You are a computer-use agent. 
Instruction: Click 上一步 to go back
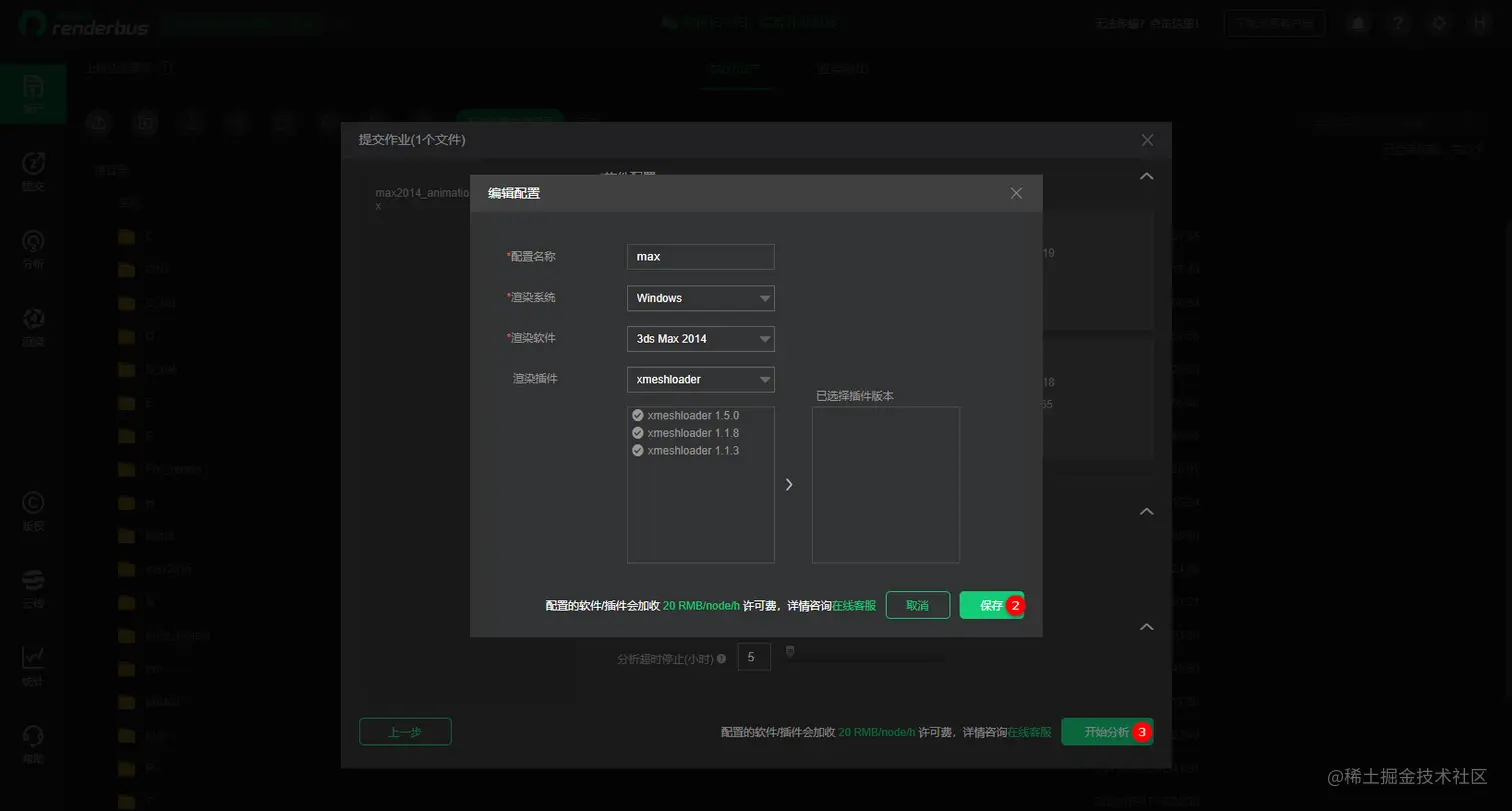pos(405,732)
